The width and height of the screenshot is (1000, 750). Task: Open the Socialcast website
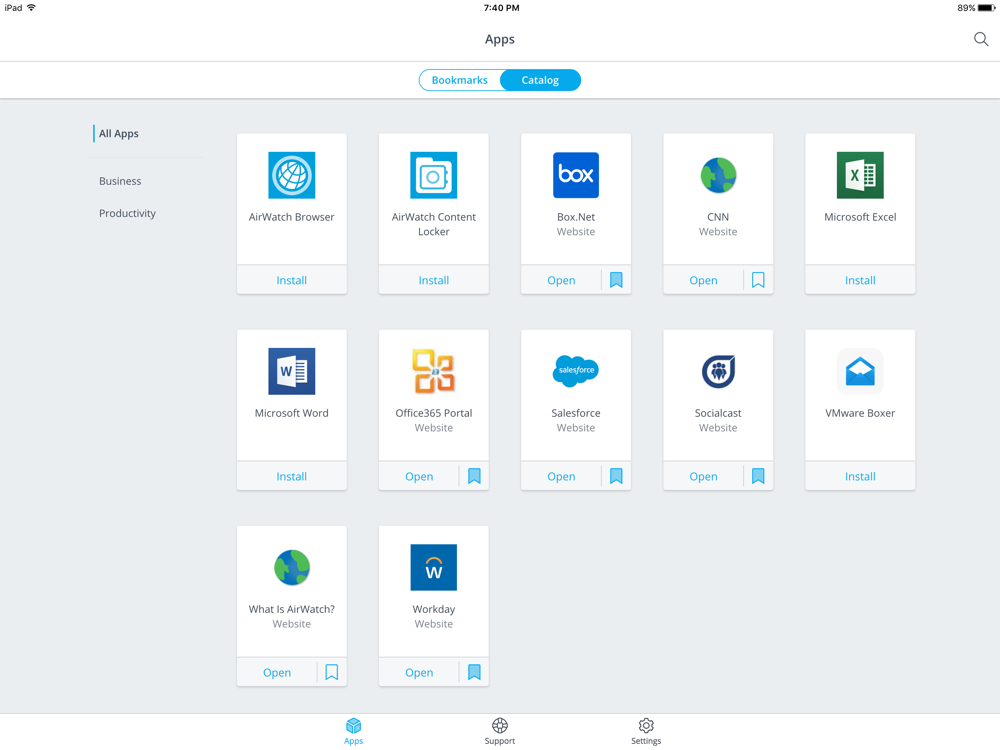[703, 476]
